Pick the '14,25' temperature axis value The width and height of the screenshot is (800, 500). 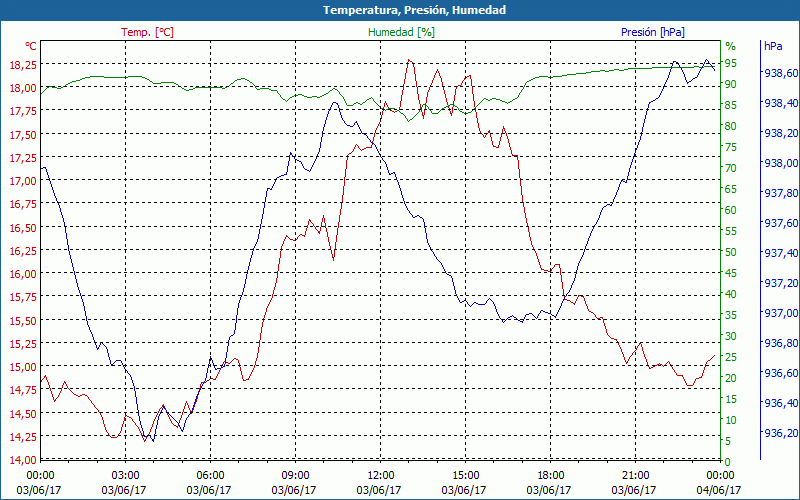[x=23, y=436]
